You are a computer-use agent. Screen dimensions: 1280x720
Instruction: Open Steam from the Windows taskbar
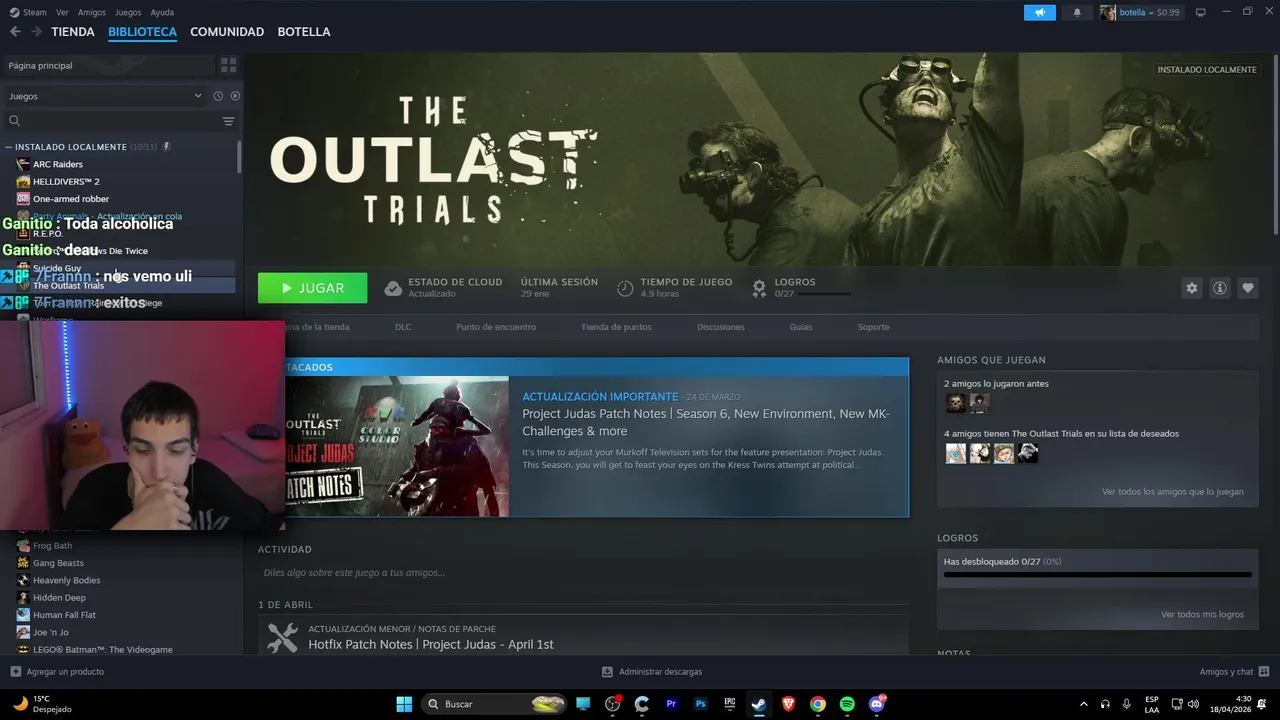[x=758, y=704]
